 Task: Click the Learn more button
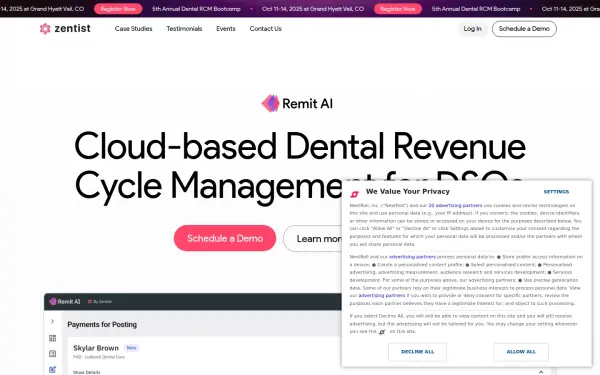(x=313, y=238)
